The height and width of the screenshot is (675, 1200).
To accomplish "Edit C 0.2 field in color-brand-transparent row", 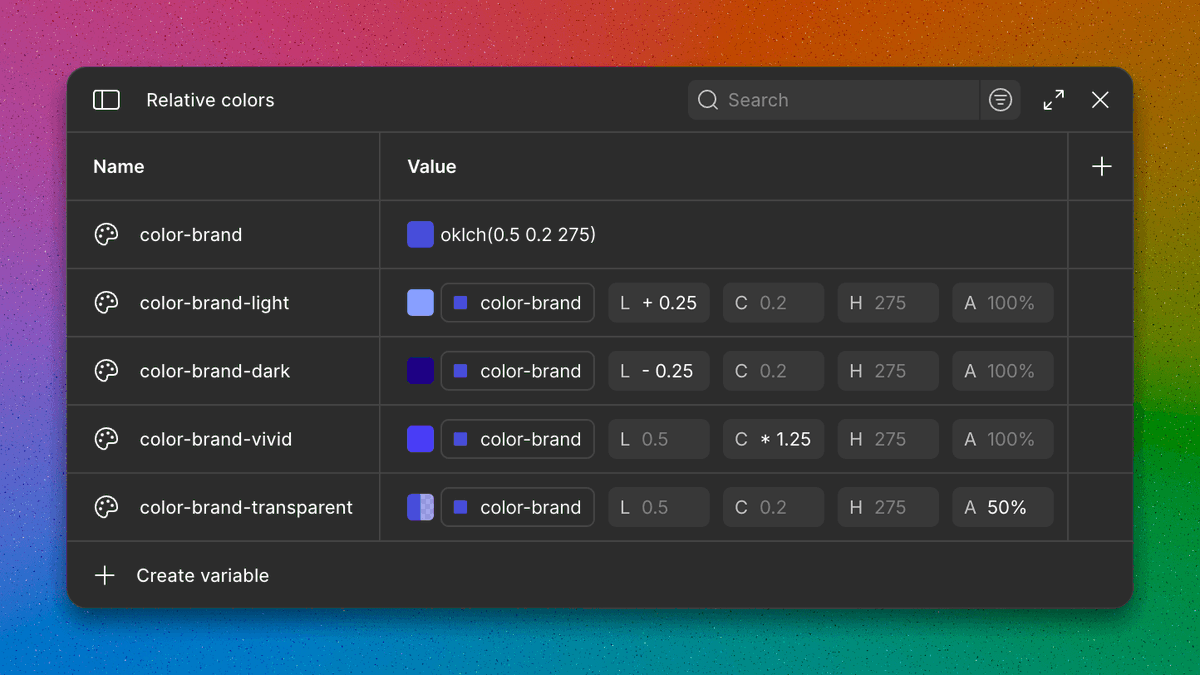I will 774,507.
